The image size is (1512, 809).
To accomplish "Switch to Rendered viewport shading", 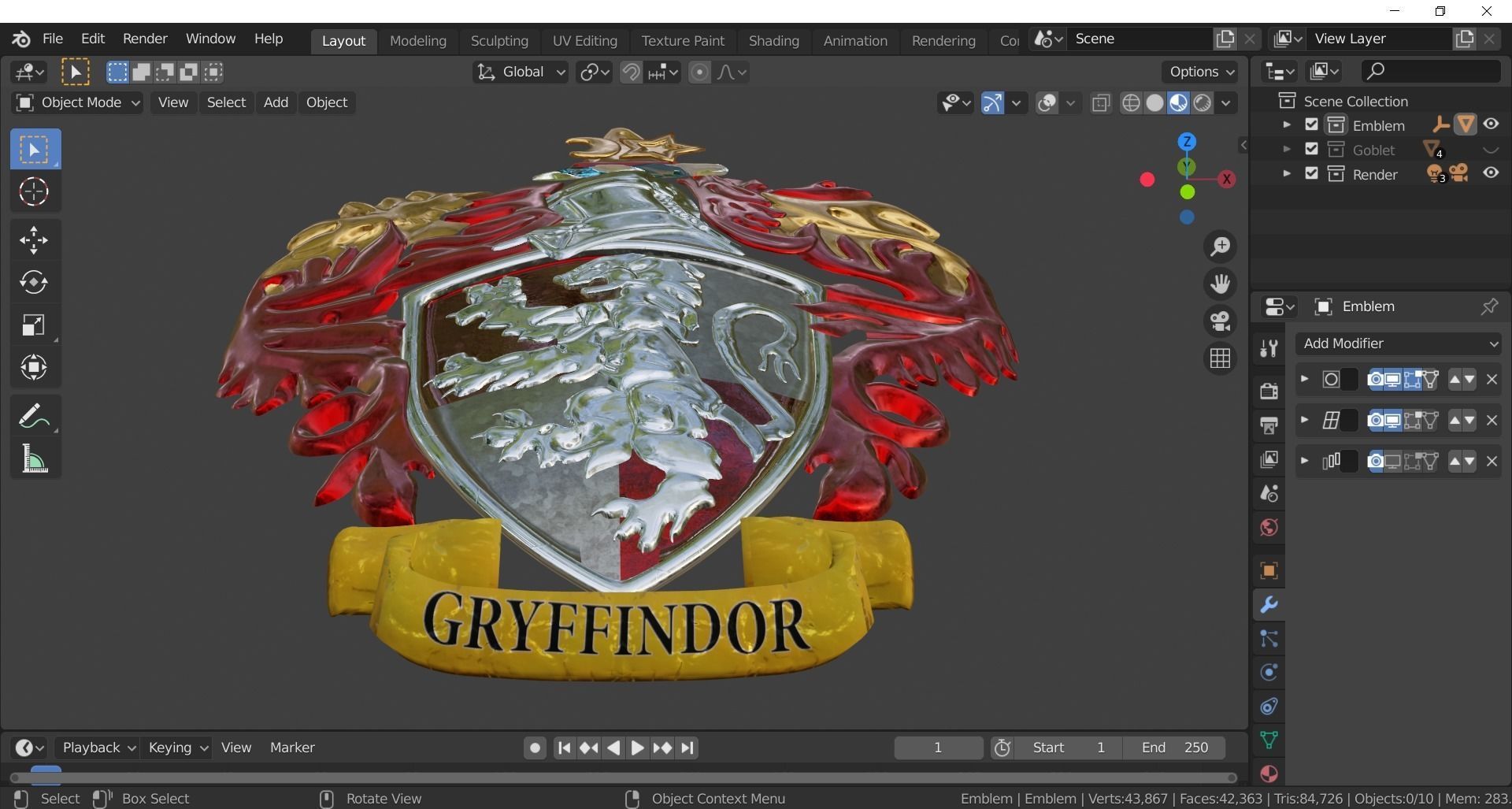I will click(1202, 103).
